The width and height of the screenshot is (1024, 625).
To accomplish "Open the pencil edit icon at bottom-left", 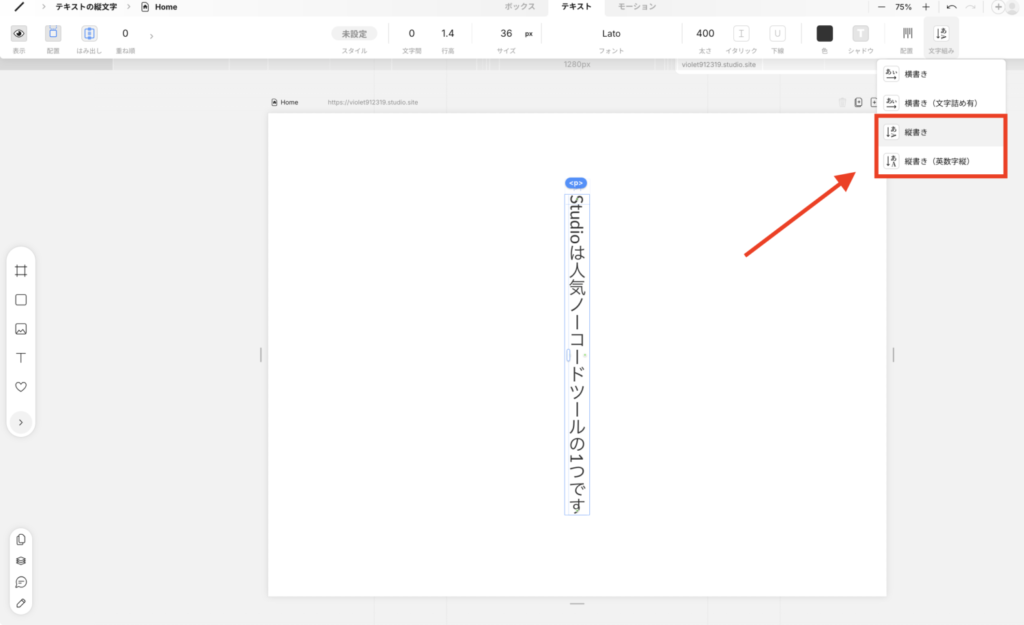I will [21, 603].
